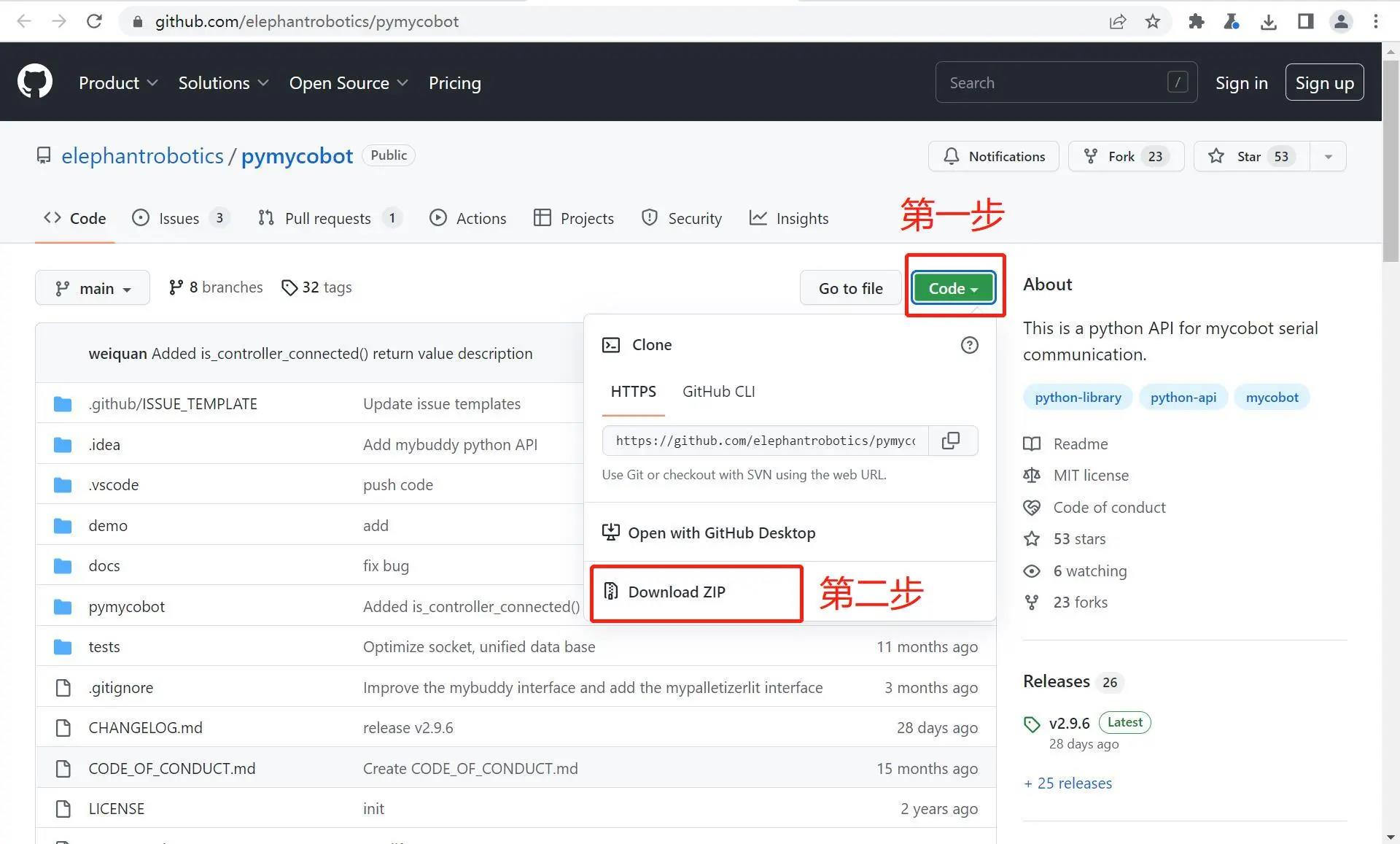The width and height of the screenshot is (1400, 844).
Task: Click the Clone help question mark icon
Action: pos(969,345)
